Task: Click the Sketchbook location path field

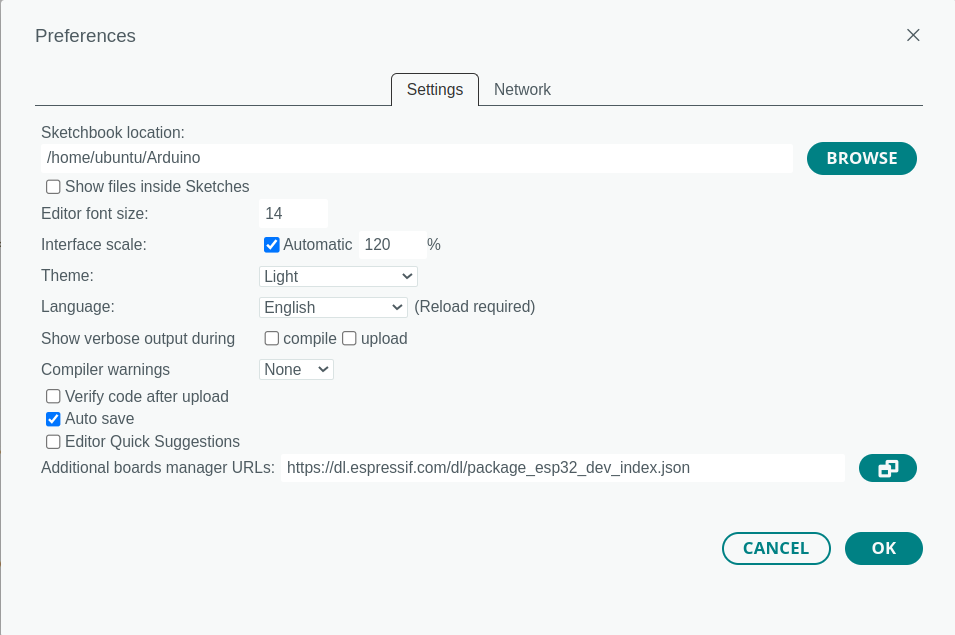Action: click(417, 158)
